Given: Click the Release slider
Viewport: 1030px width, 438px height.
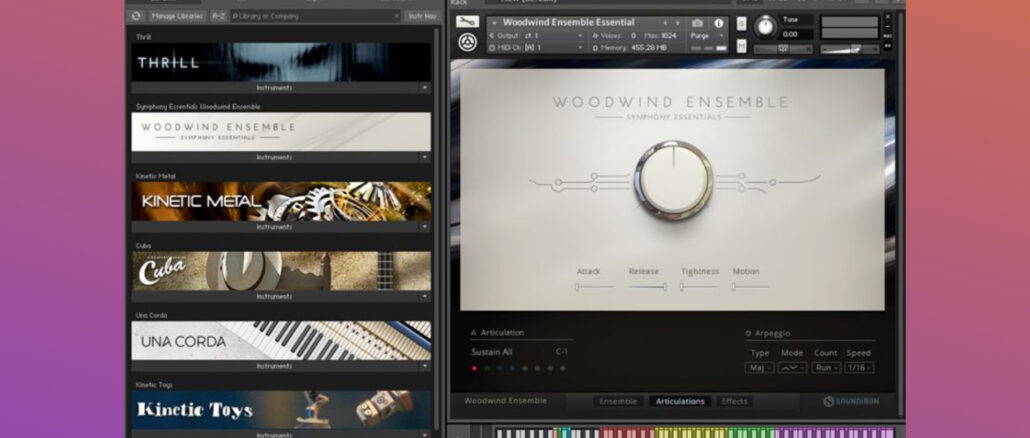Looking at the screenshot, I should pos(648,287).
